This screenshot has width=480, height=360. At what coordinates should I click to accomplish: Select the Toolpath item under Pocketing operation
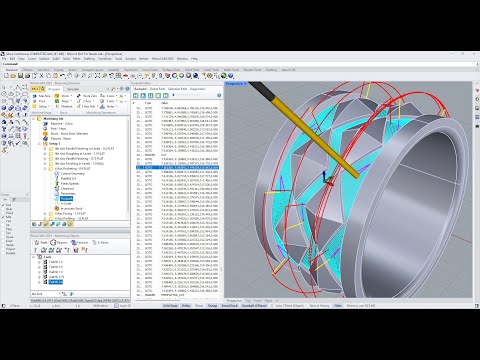click(x=66, y=199)
